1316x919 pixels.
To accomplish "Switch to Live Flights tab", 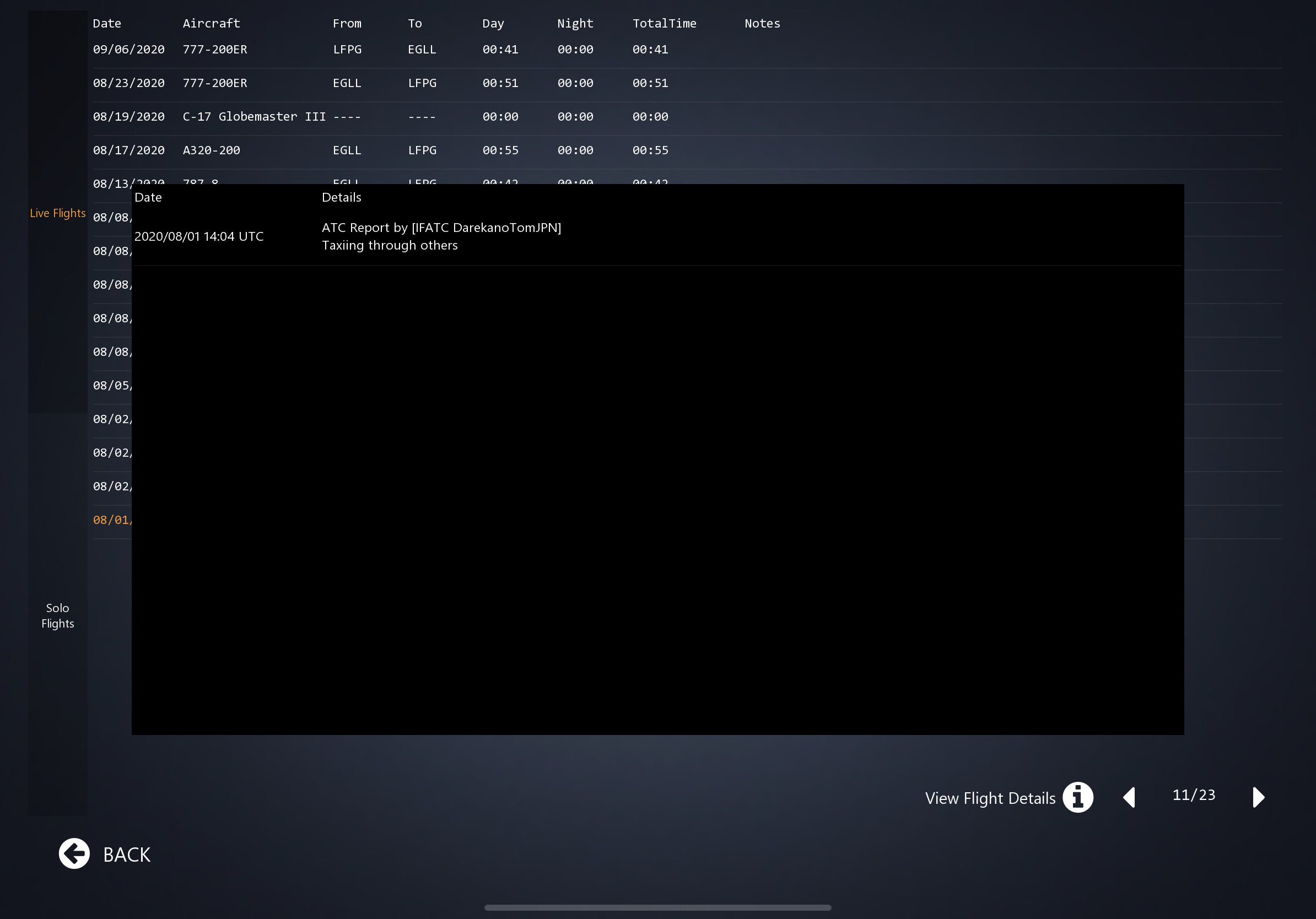I will (57, 213).
